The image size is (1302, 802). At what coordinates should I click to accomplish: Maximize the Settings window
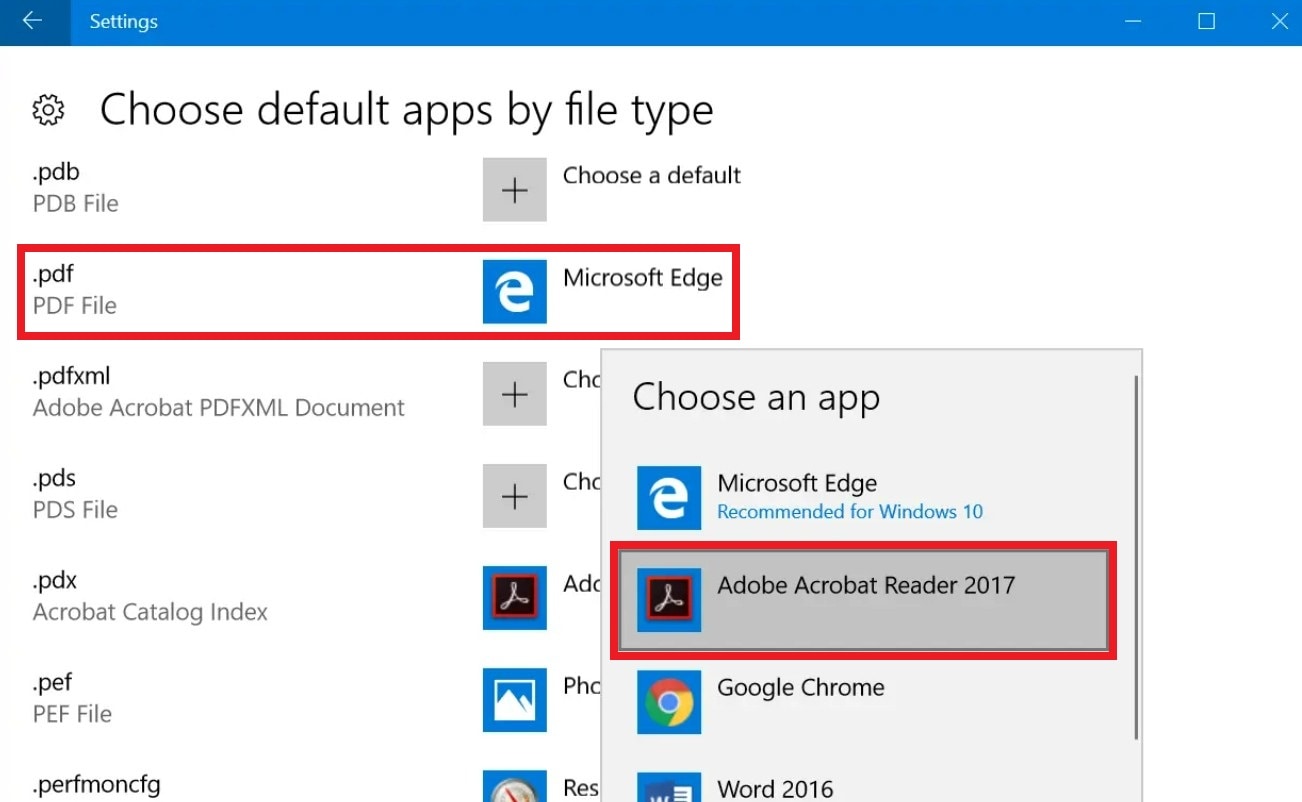pos(1207,21)
